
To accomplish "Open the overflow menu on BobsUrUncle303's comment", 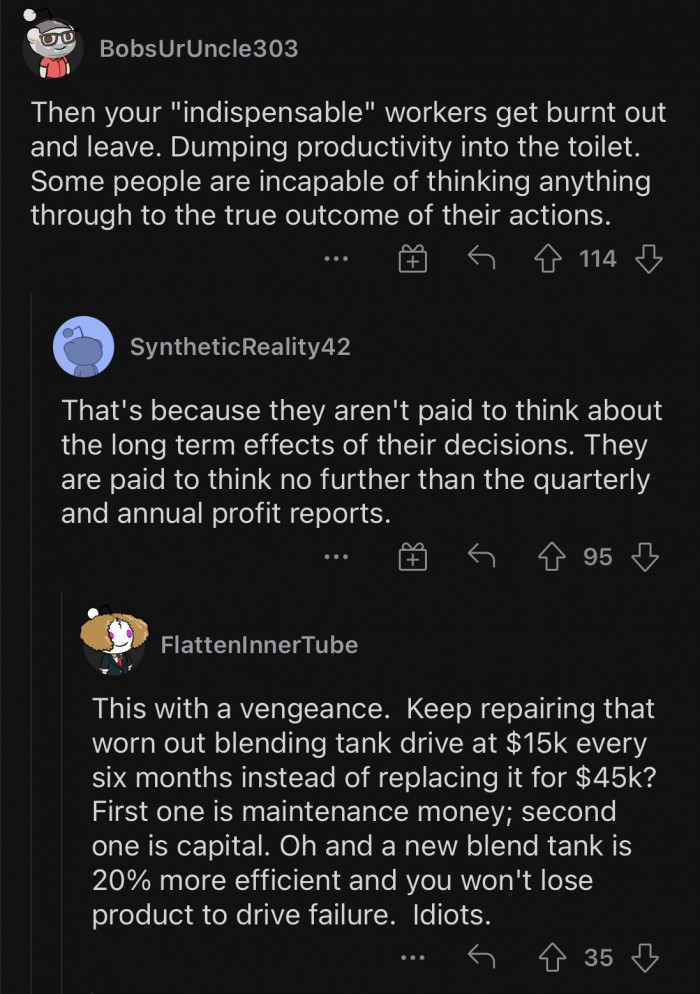I will point(335,258).
